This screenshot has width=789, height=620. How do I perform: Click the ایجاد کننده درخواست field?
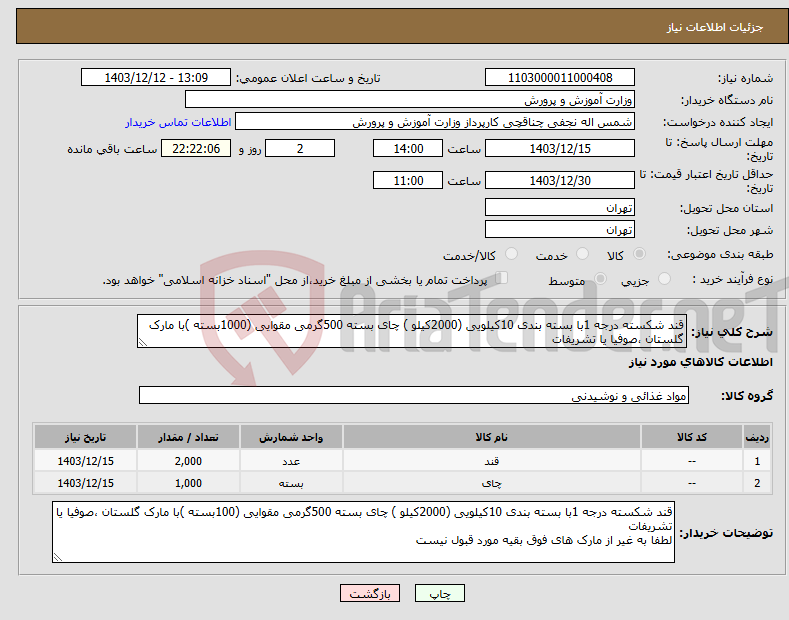[x=435, y=122]
